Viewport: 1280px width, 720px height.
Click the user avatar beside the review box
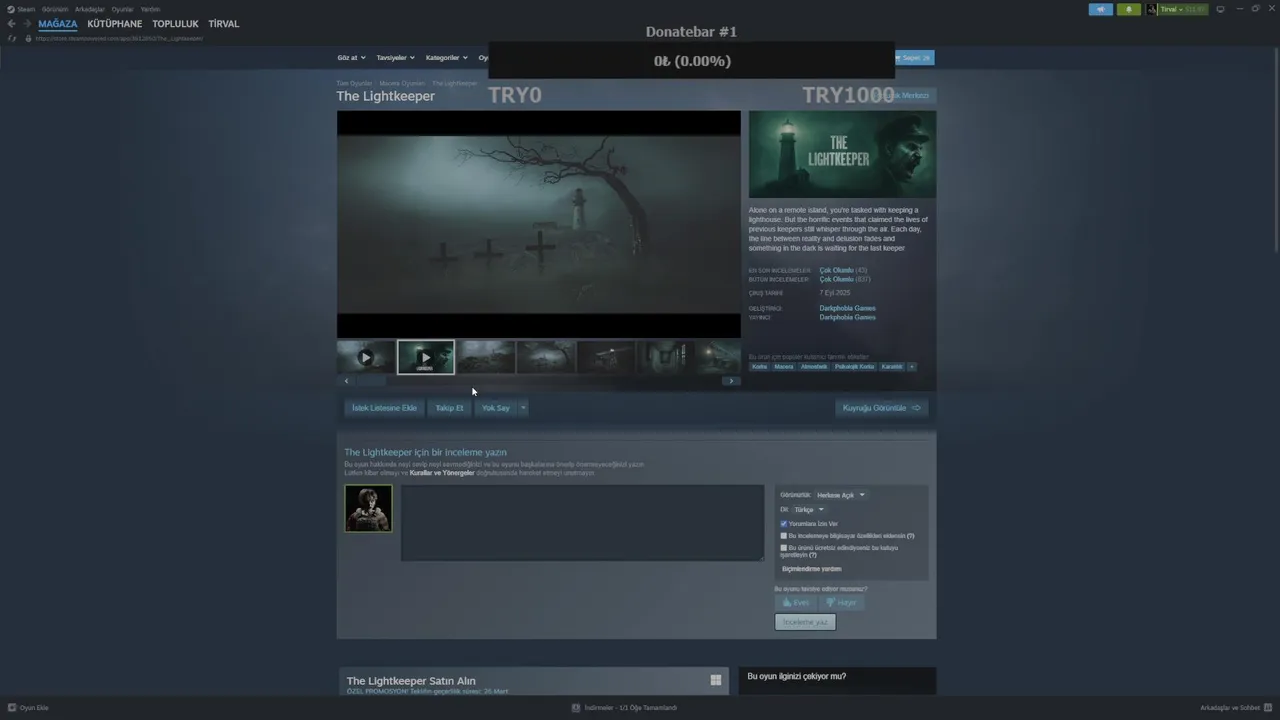click(368, 508)
